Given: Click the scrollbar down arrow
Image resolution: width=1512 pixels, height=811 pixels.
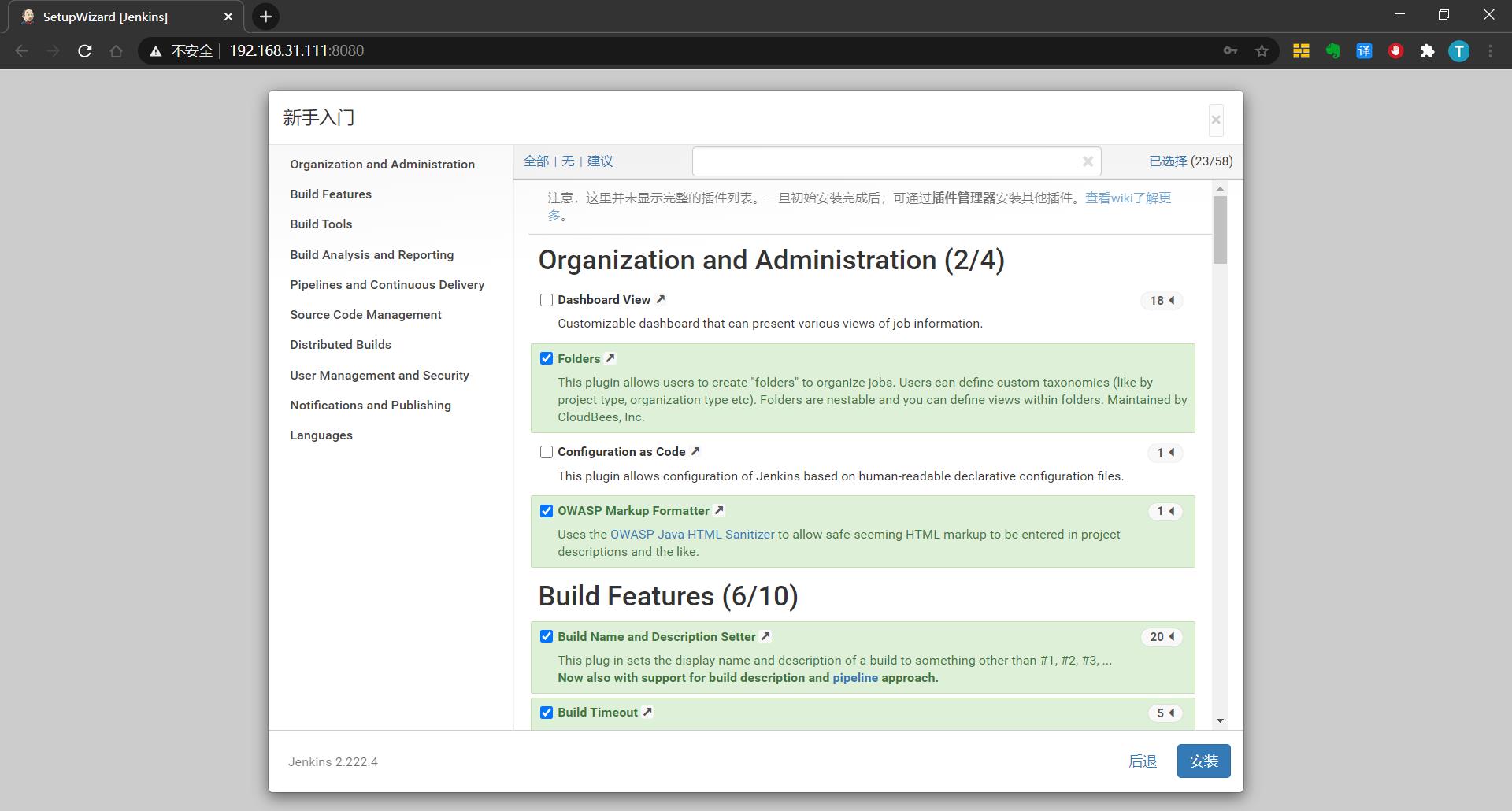Looking at the screenshot, I should (1221, 720).
